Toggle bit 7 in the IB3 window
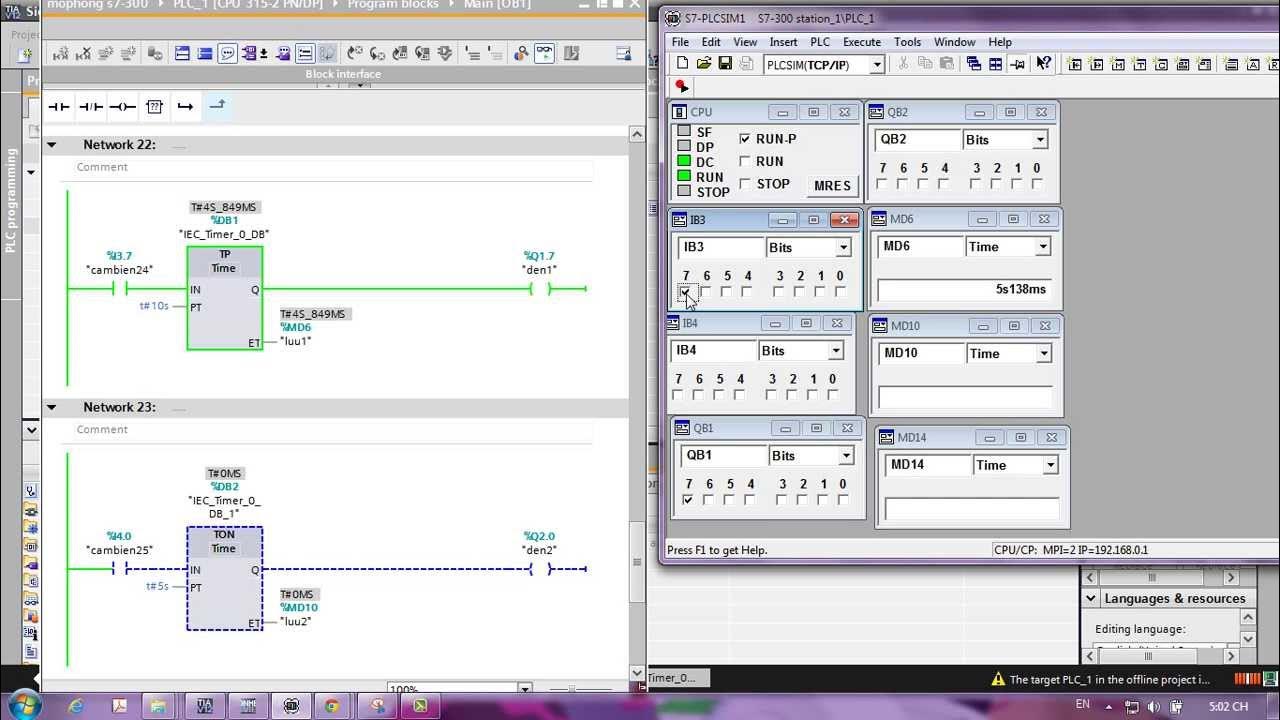 pyautogui.click(x=685, y=292)
